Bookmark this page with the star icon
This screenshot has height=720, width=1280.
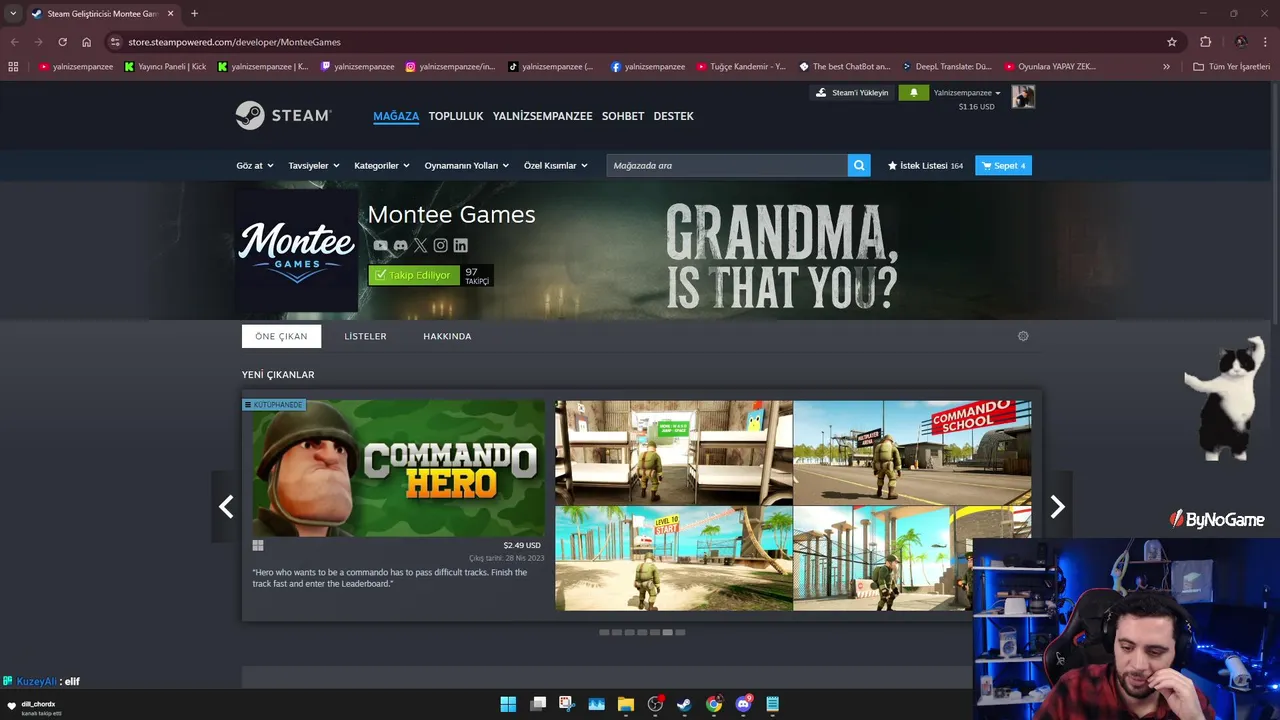click(x=1172, y=42)
